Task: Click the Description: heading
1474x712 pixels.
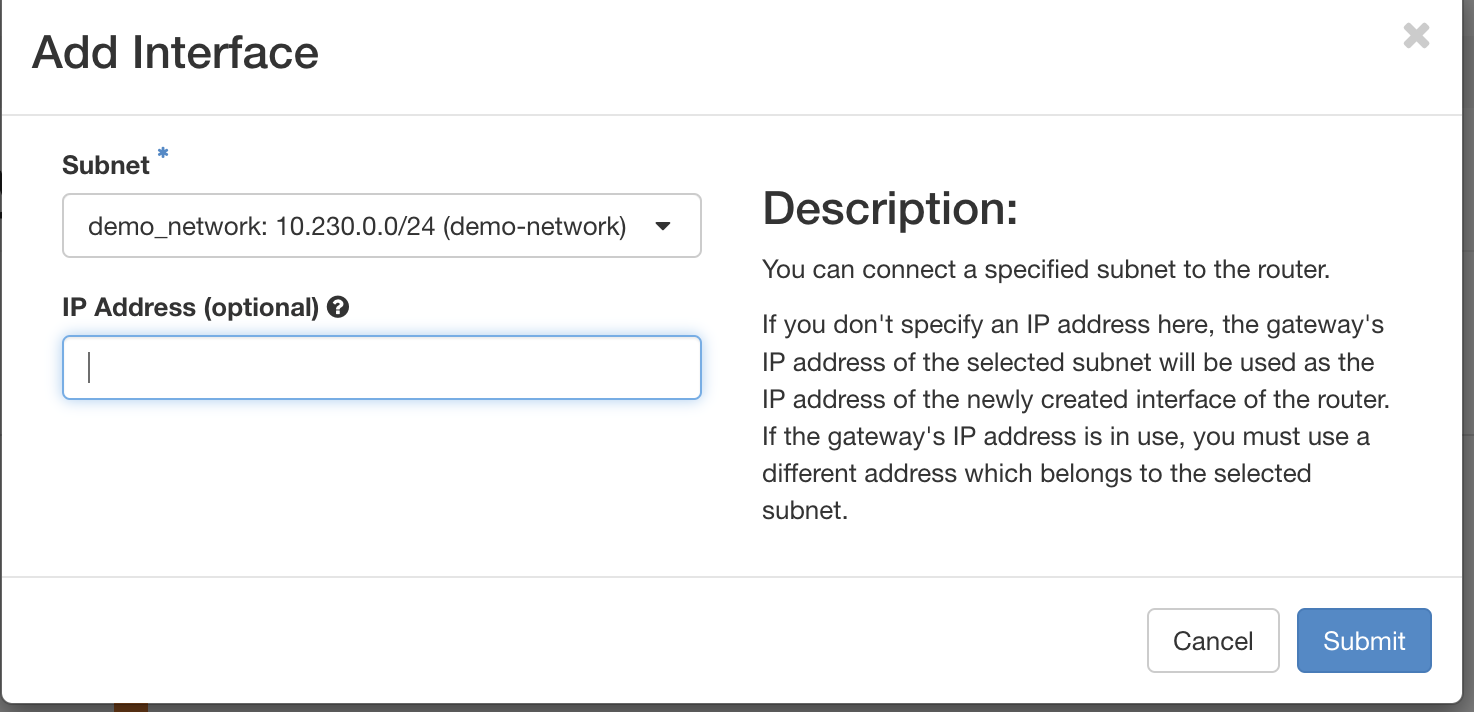Action: point(889,209)
